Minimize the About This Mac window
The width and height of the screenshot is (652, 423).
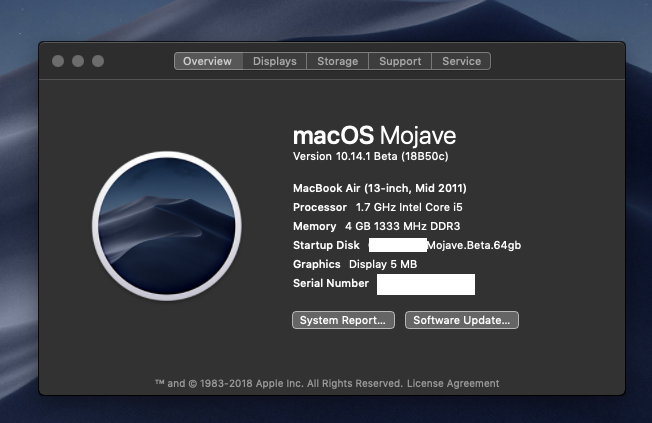pyautogui.click(x=78, y=61)
